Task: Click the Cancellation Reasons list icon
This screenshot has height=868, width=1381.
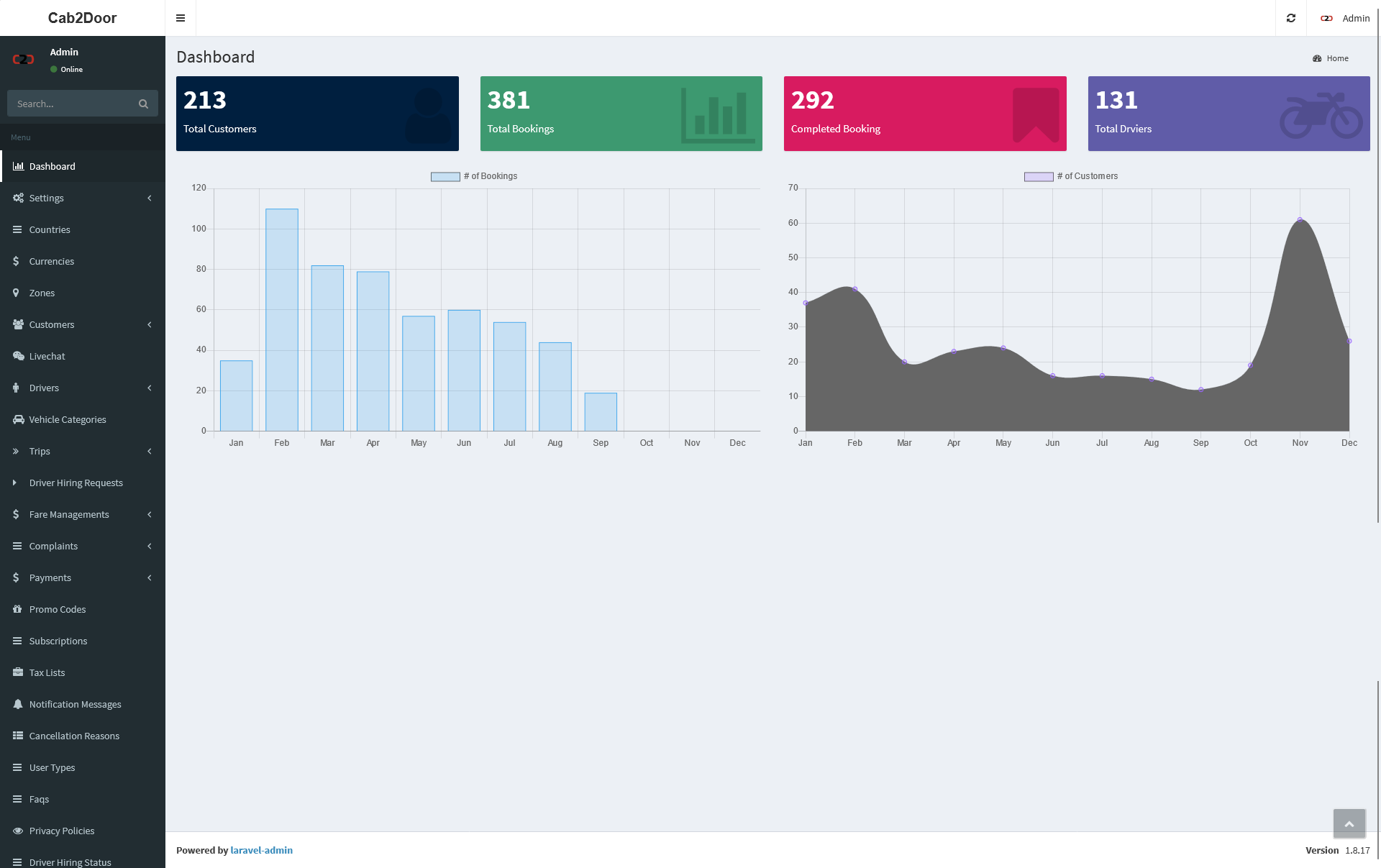Action: tap(18, 736)
